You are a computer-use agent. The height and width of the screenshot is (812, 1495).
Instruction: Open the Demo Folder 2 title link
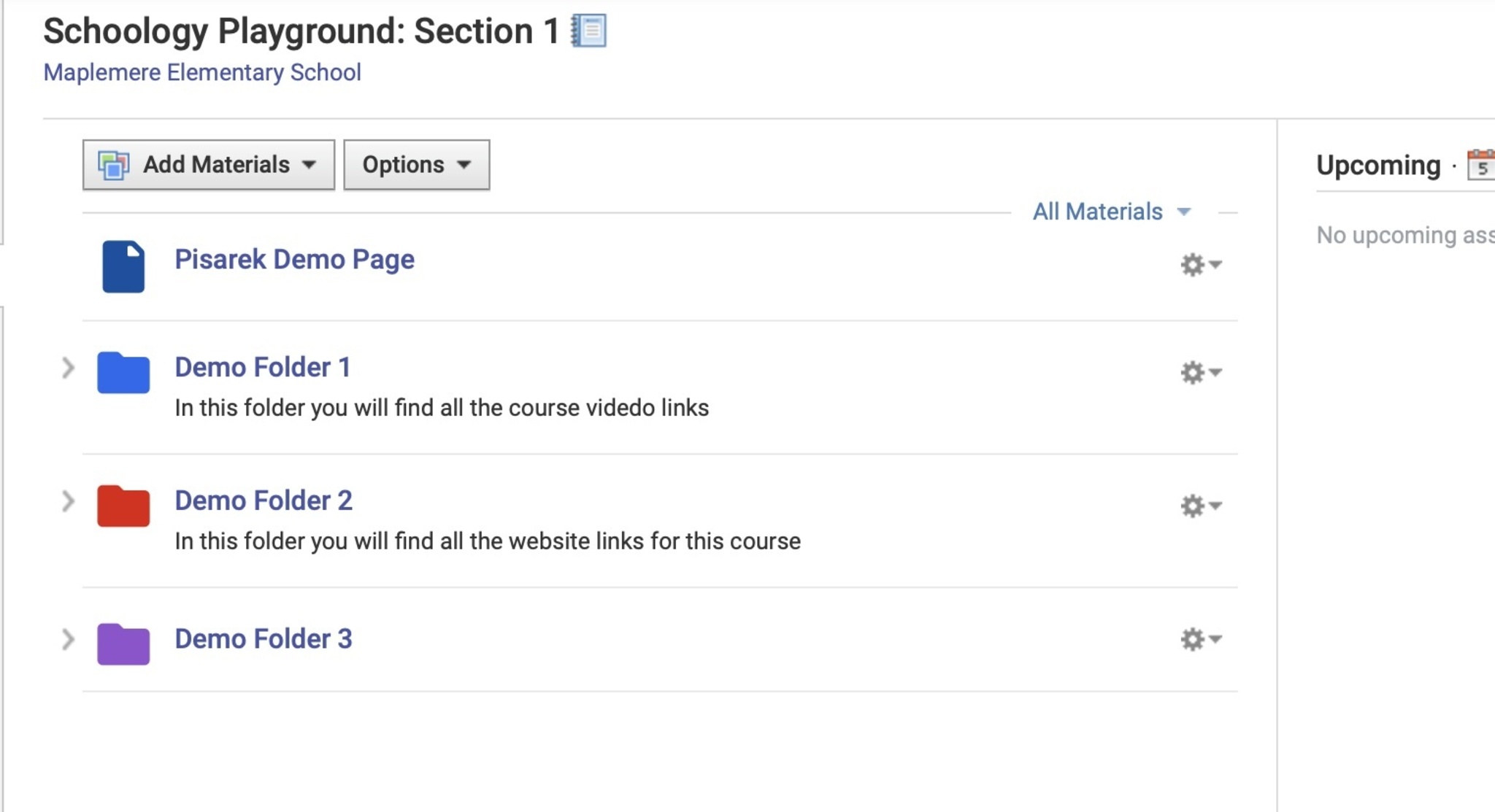264,500
